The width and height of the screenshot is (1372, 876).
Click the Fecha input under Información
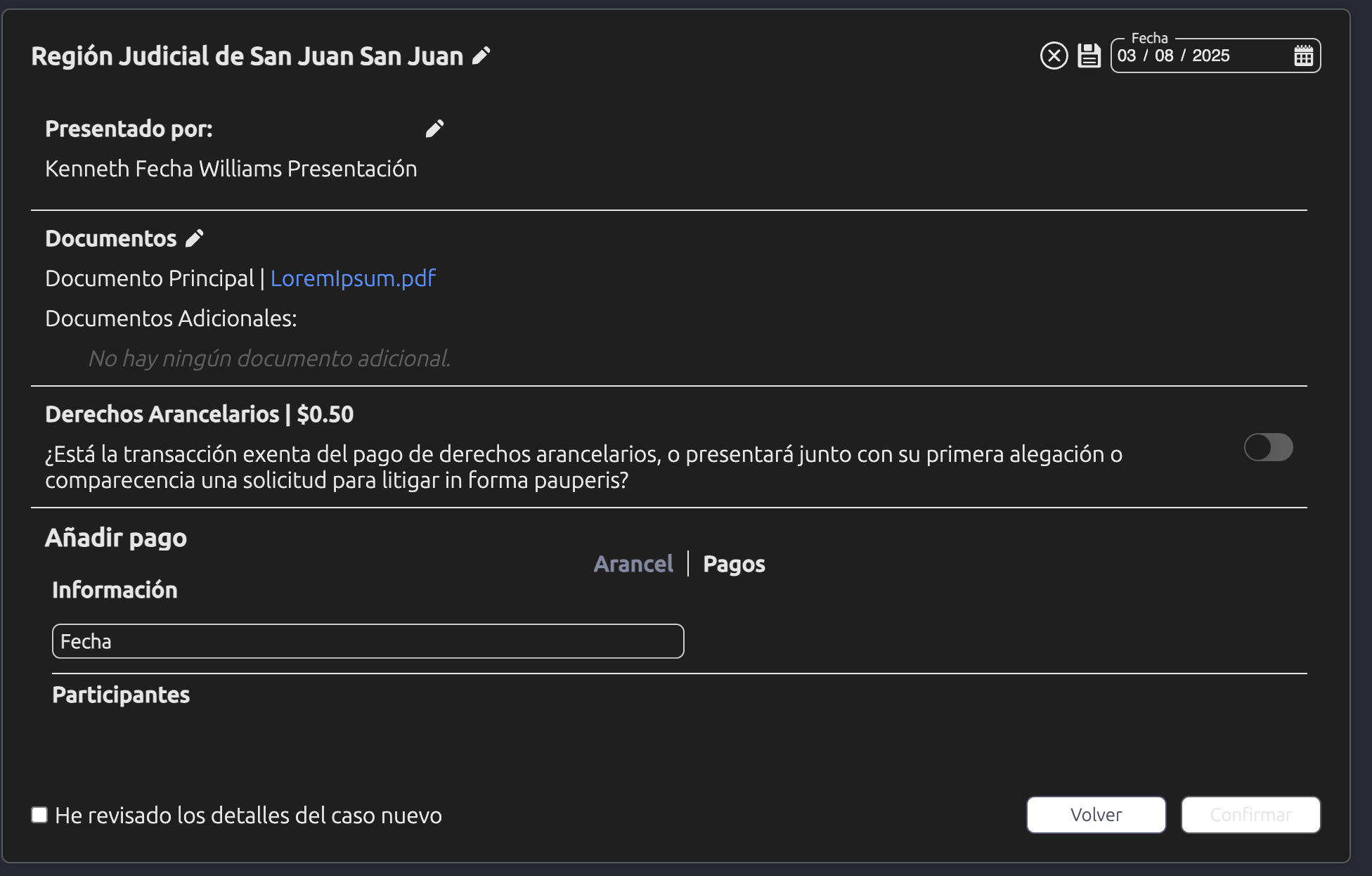pyautogui.click(x=368, y=641)
